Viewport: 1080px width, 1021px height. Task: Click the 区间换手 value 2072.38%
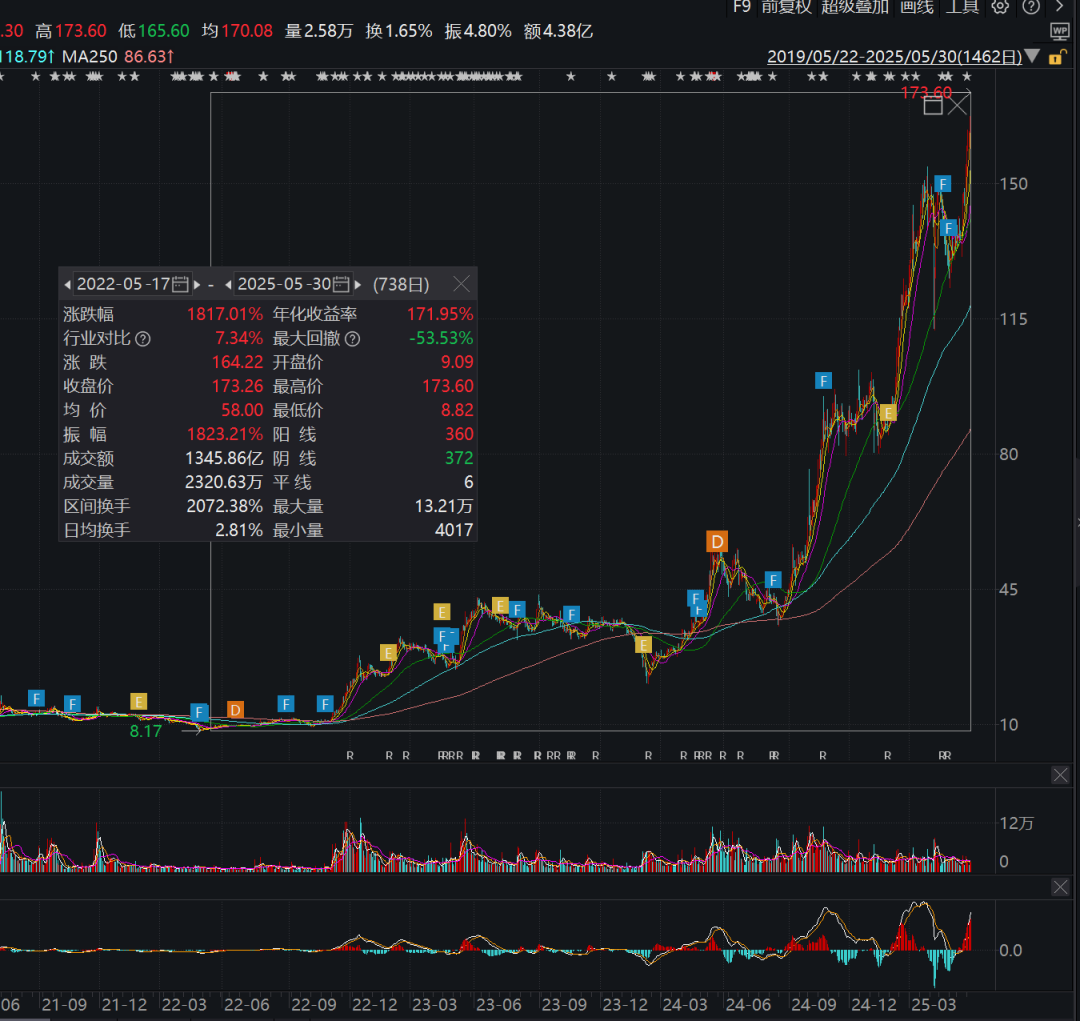pos(225,506)
